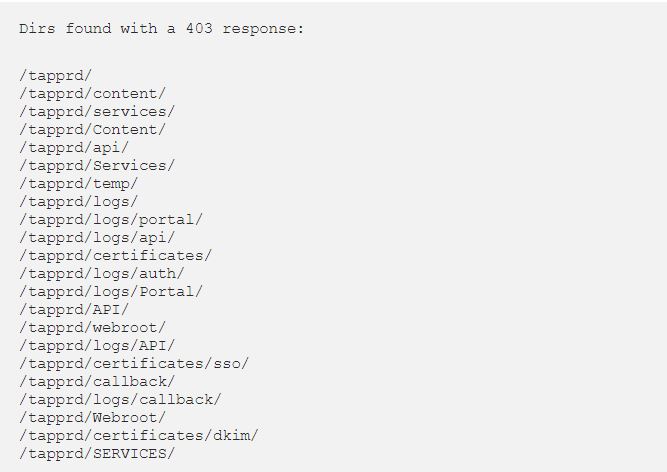The image size is (667, 472).
Task: Click the /tapprd/logs/api/ lowercase entry
Action: [97, 238]
